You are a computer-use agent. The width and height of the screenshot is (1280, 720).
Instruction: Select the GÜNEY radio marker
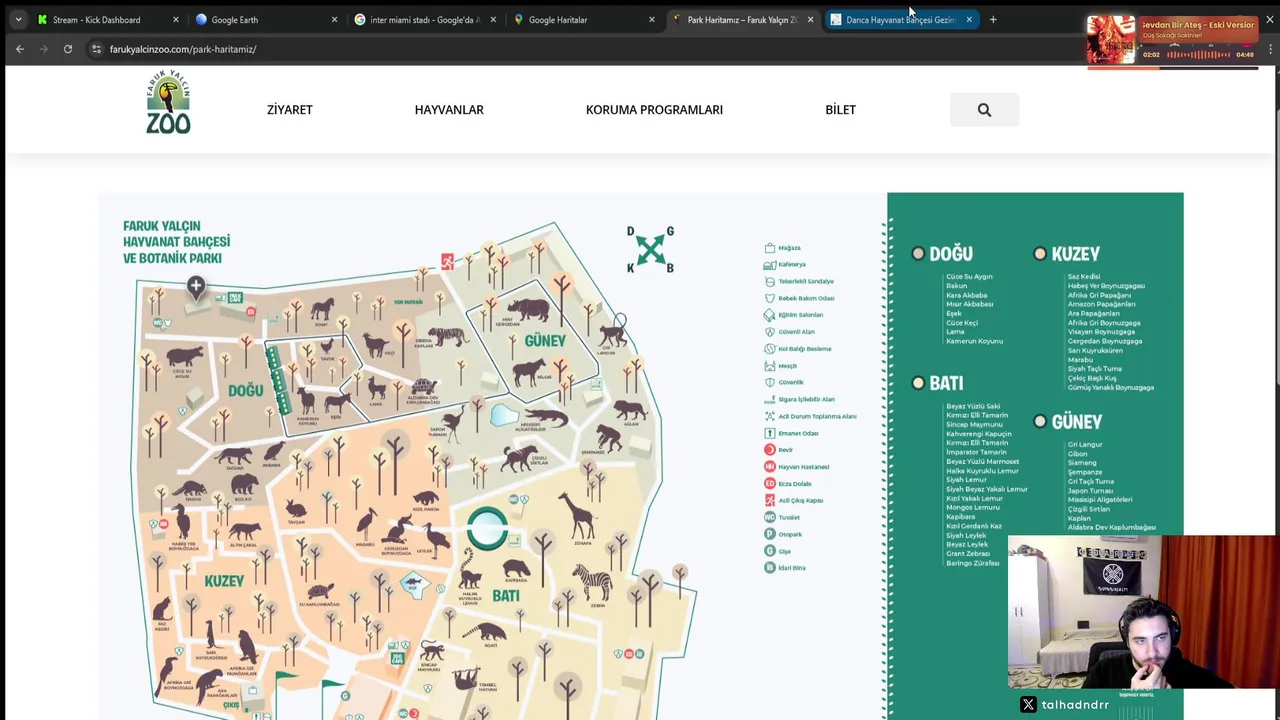click(1040, 422)
